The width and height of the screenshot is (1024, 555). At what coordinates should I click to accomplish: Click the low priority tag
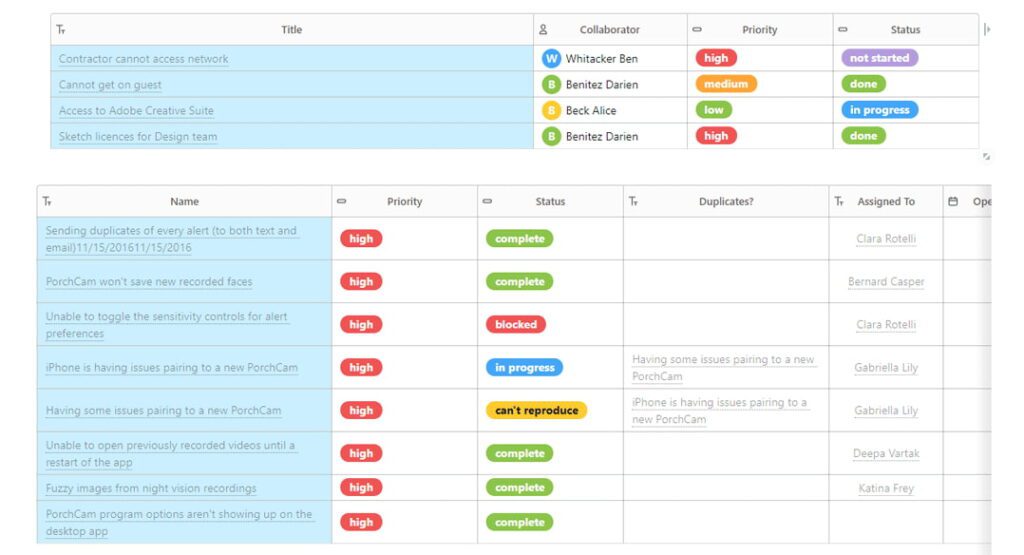click(x=713, y=110)
